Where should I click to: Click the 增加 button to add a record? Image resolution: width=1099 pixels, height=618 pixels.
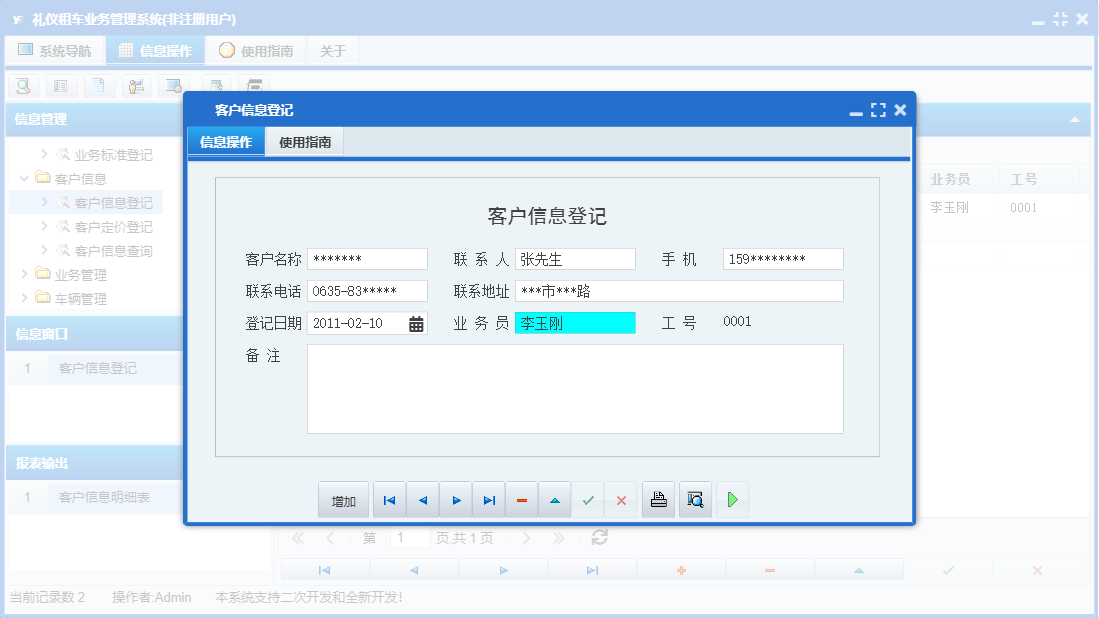tap(343, 499)
